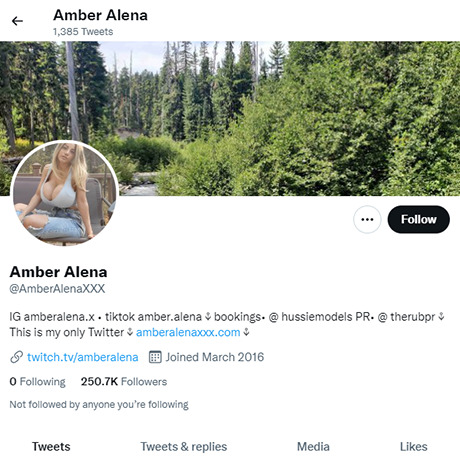The height and width of the screenshot is (460, 460).
Task: Open the twitch.tv/amberalena link
Action: point(83,357)
